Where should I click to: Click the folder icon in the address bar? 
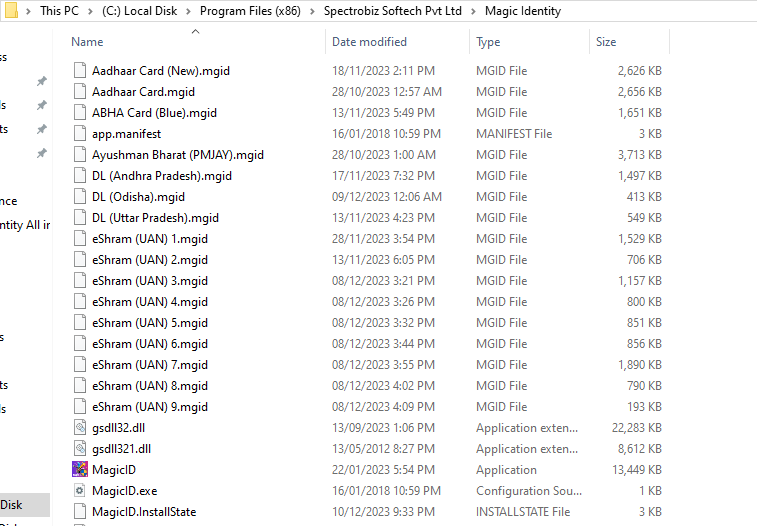(x=10, y=11)
